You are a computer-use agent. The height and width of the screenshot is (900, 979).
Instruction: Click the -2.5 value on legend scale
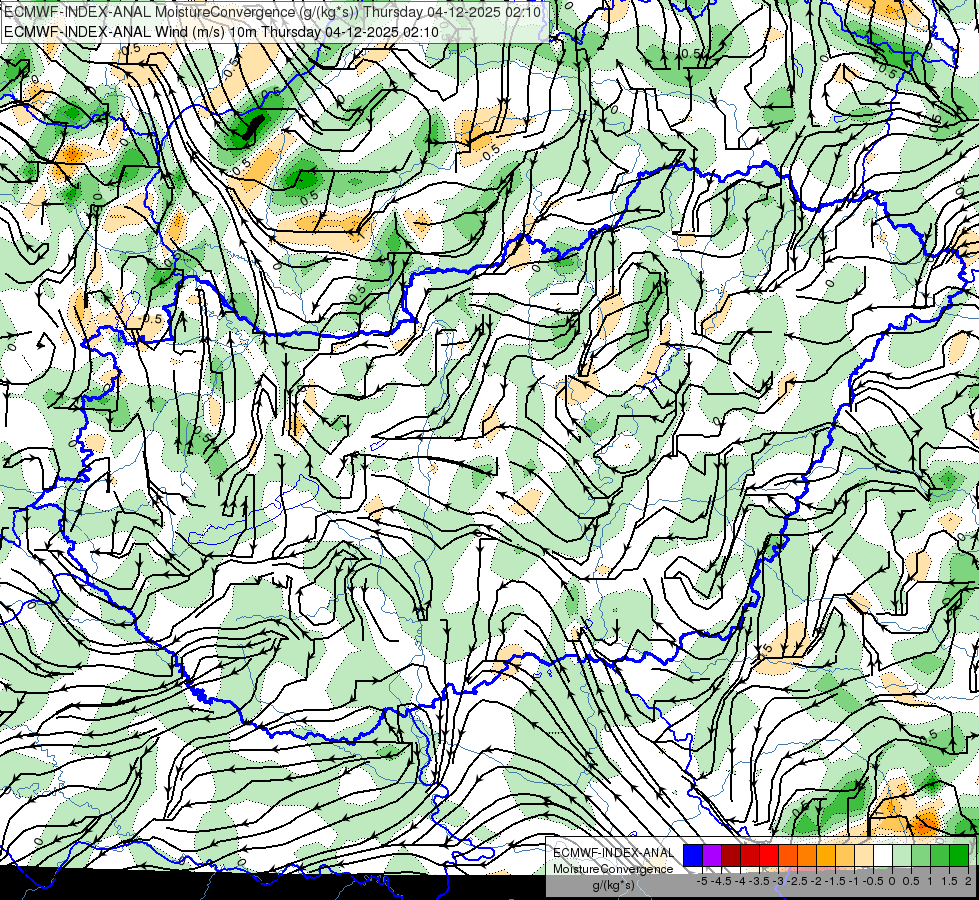[x=797, y=881]
